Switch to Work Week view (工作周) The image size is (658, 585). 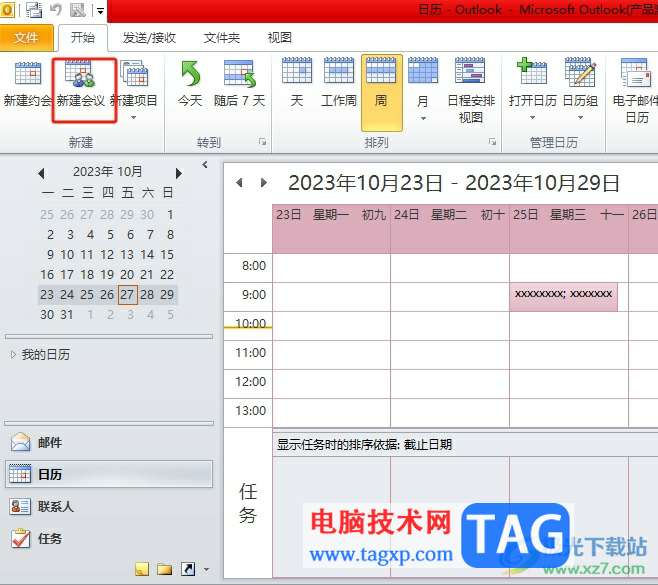pos(339,84)
